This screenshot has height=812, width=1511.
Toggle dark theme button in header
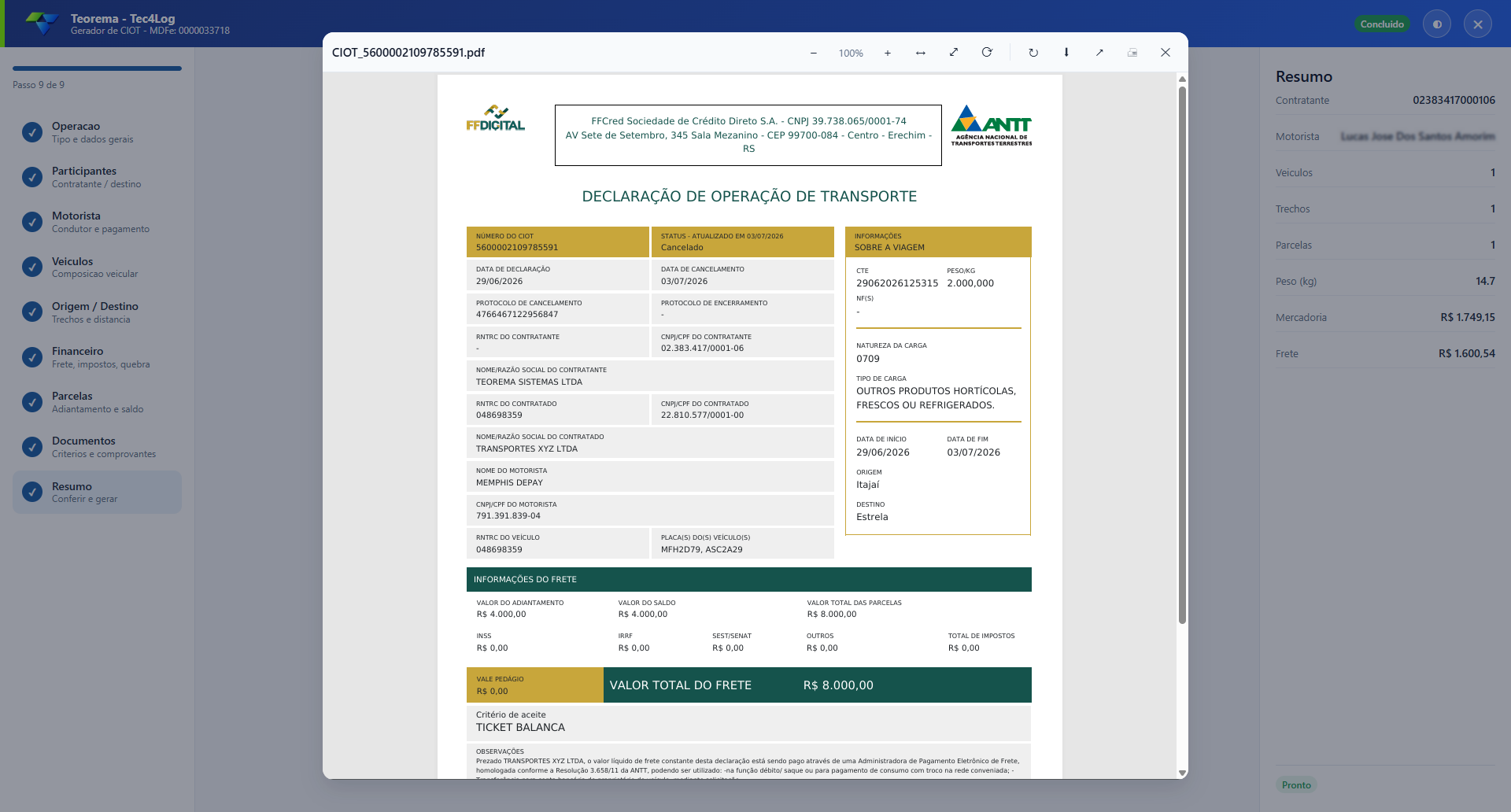1437,24
